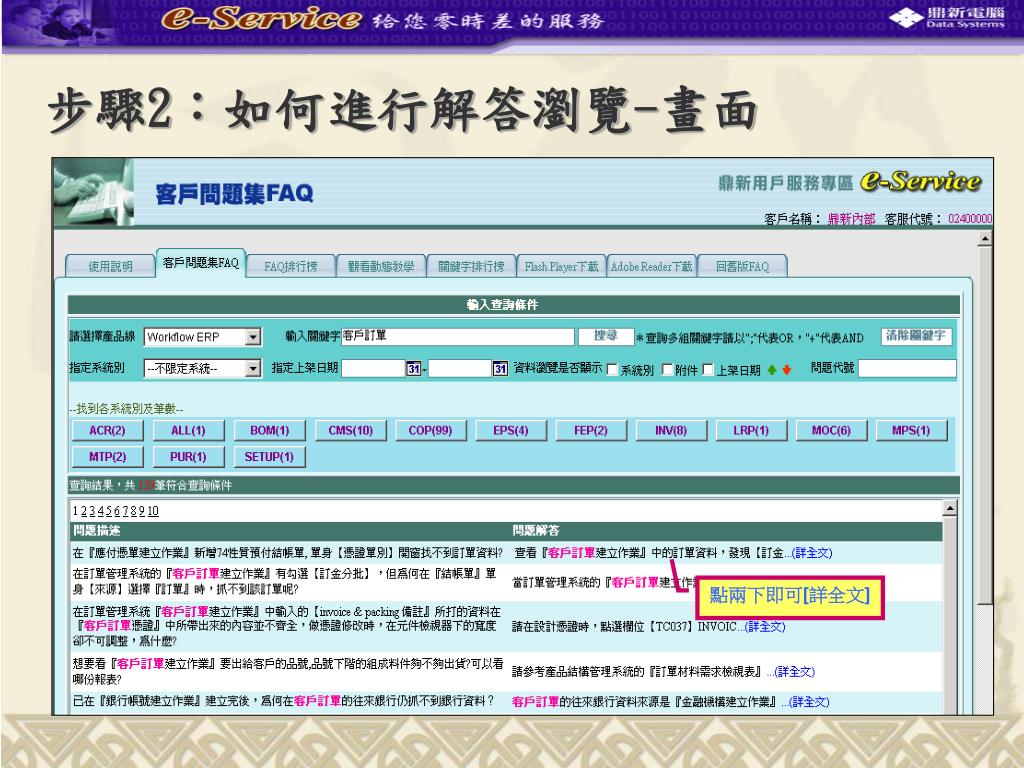1024x768 pixels.
Task: Filter results by PUR(1)
Action: (x=188, y=456)
